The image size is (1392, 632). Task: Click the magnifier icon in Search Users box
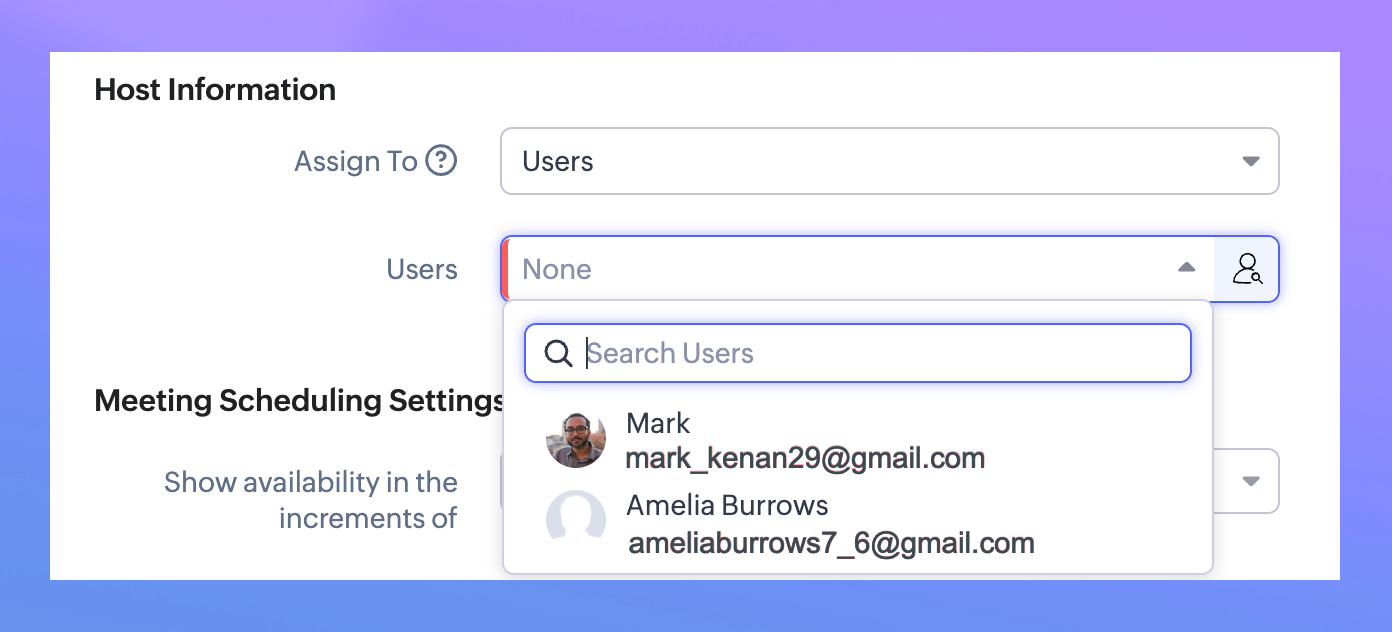(x=558, y=353)
